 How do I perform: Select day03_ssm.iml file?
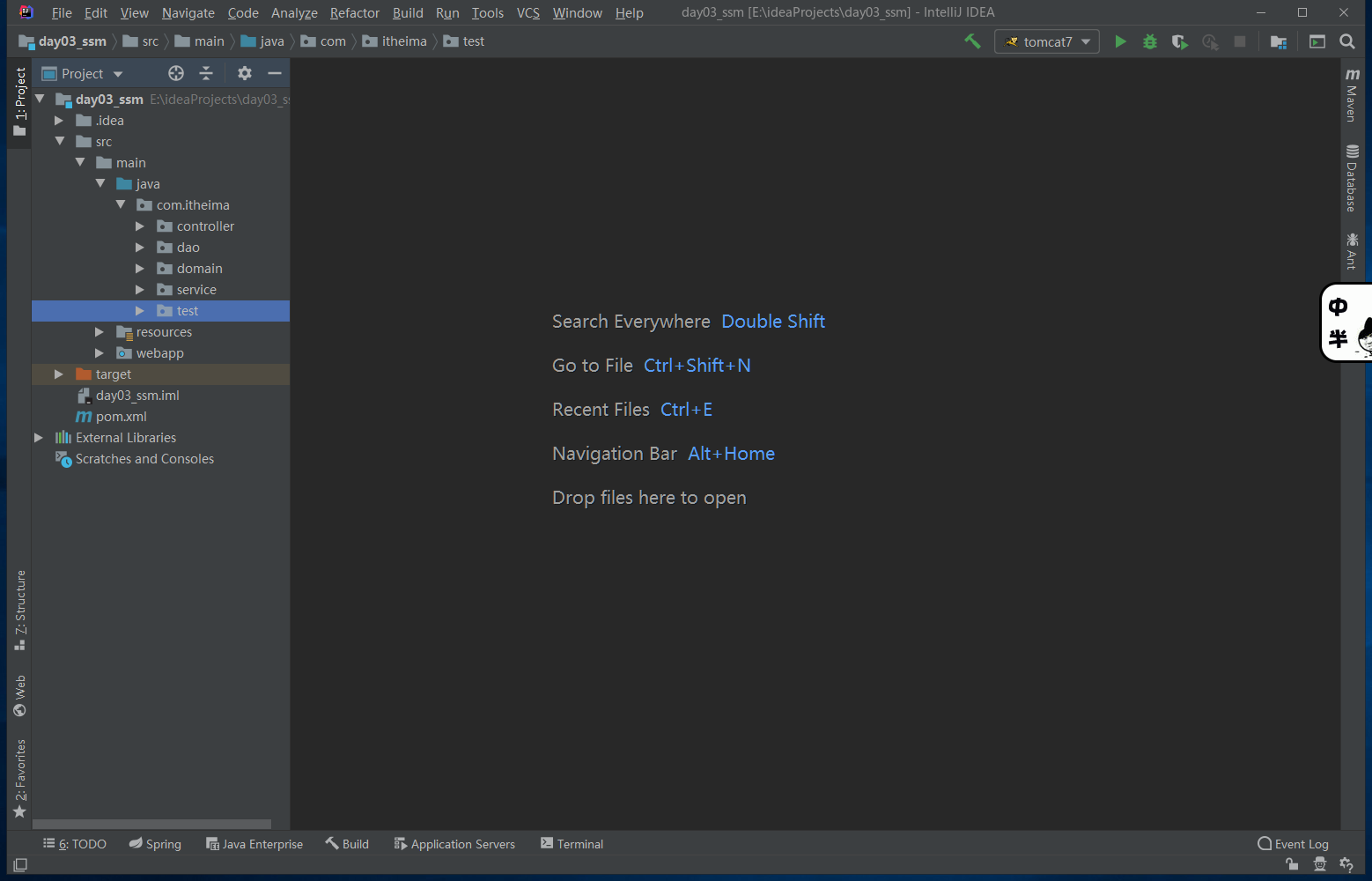coord(129,396)
